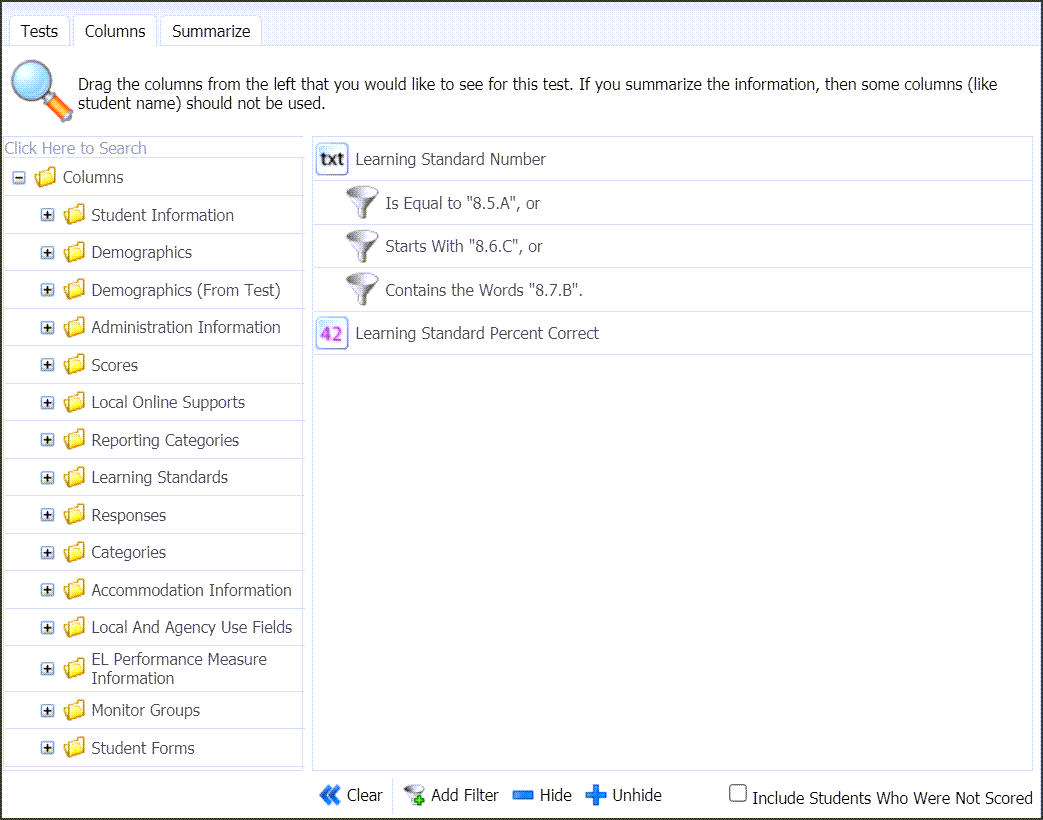
Task: Click the Unhide button
Action: [x=623, y=795]
